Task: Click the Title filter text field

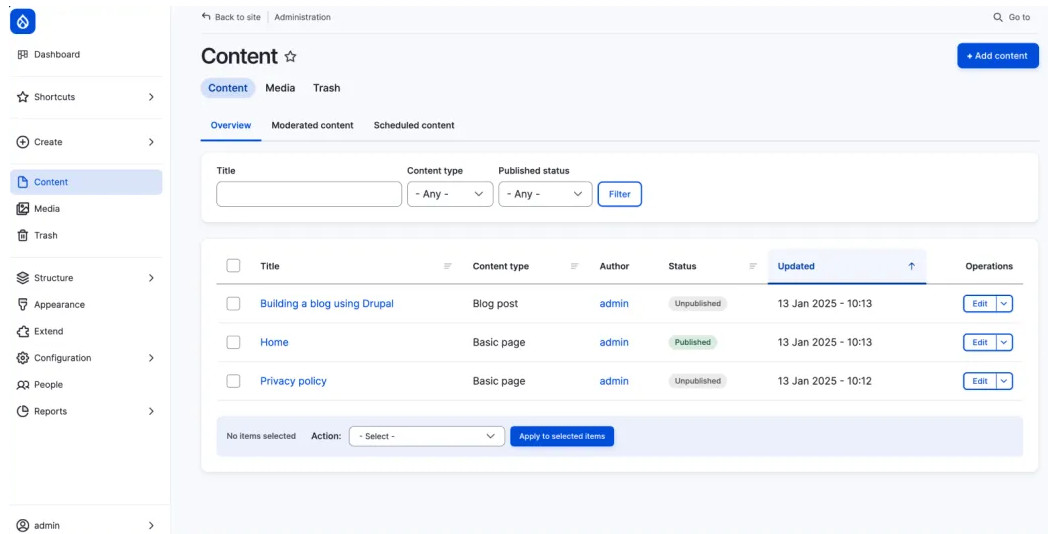Action: (x=309, y=194)
